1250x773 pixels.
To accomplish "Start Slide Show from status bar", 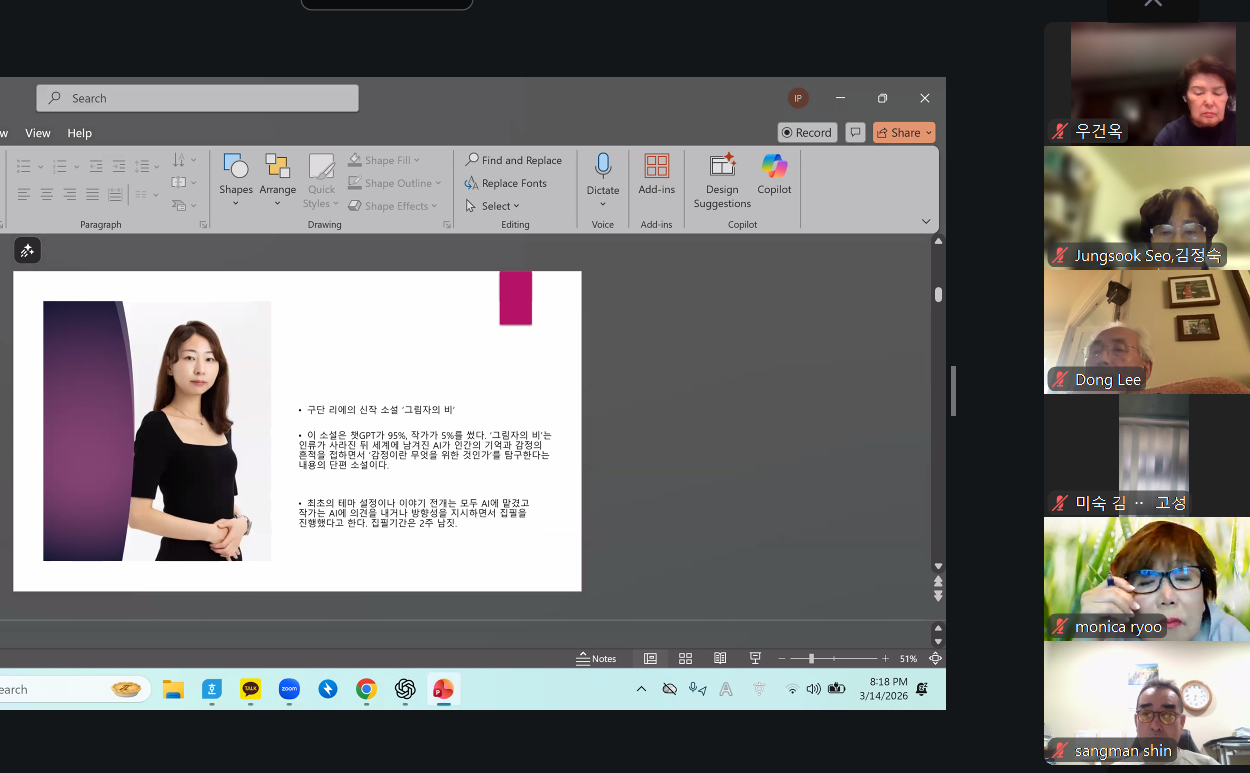I will (755, 658).
